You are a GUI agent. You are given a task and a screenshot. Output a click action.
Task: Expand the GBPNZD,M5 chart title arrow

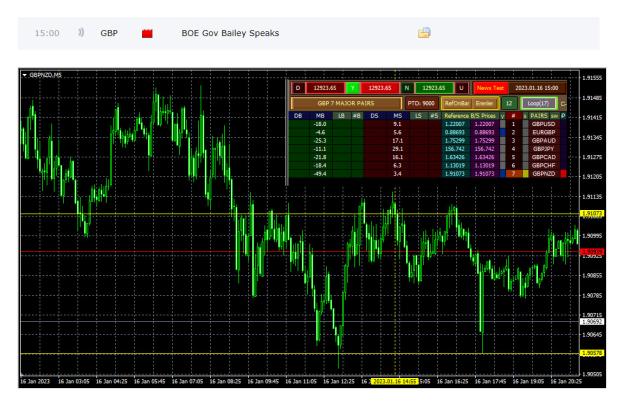(24, 75)
